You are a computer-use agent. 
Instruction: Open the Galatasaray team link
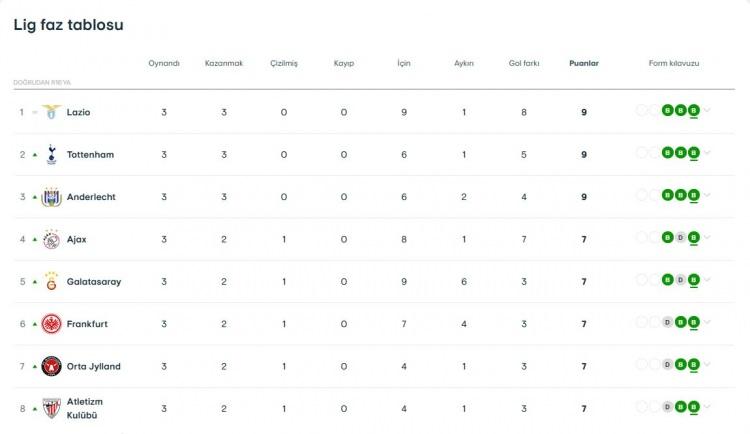point(94,281)
